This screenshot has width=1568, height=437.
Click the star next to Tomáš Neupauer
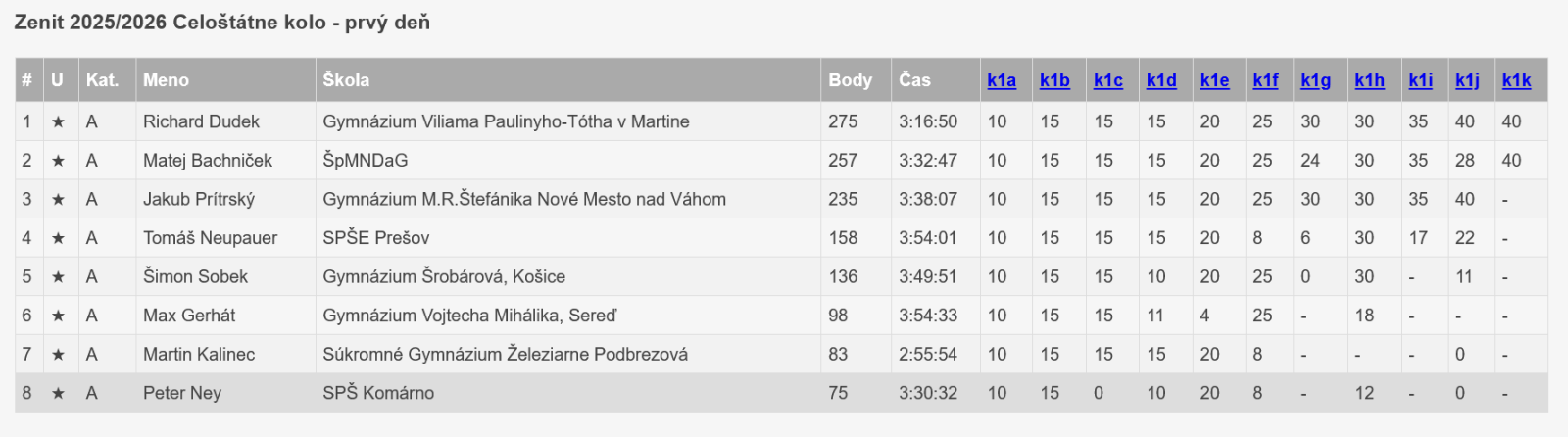(58, 238)
